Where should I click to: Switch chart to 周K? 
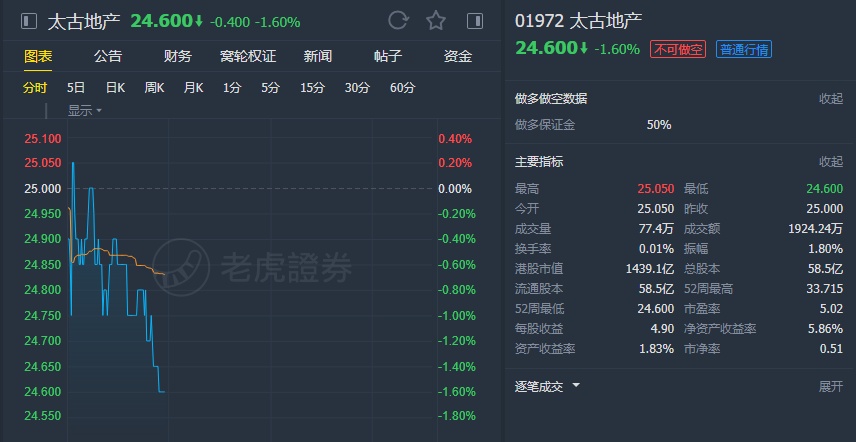pos(154,88)
